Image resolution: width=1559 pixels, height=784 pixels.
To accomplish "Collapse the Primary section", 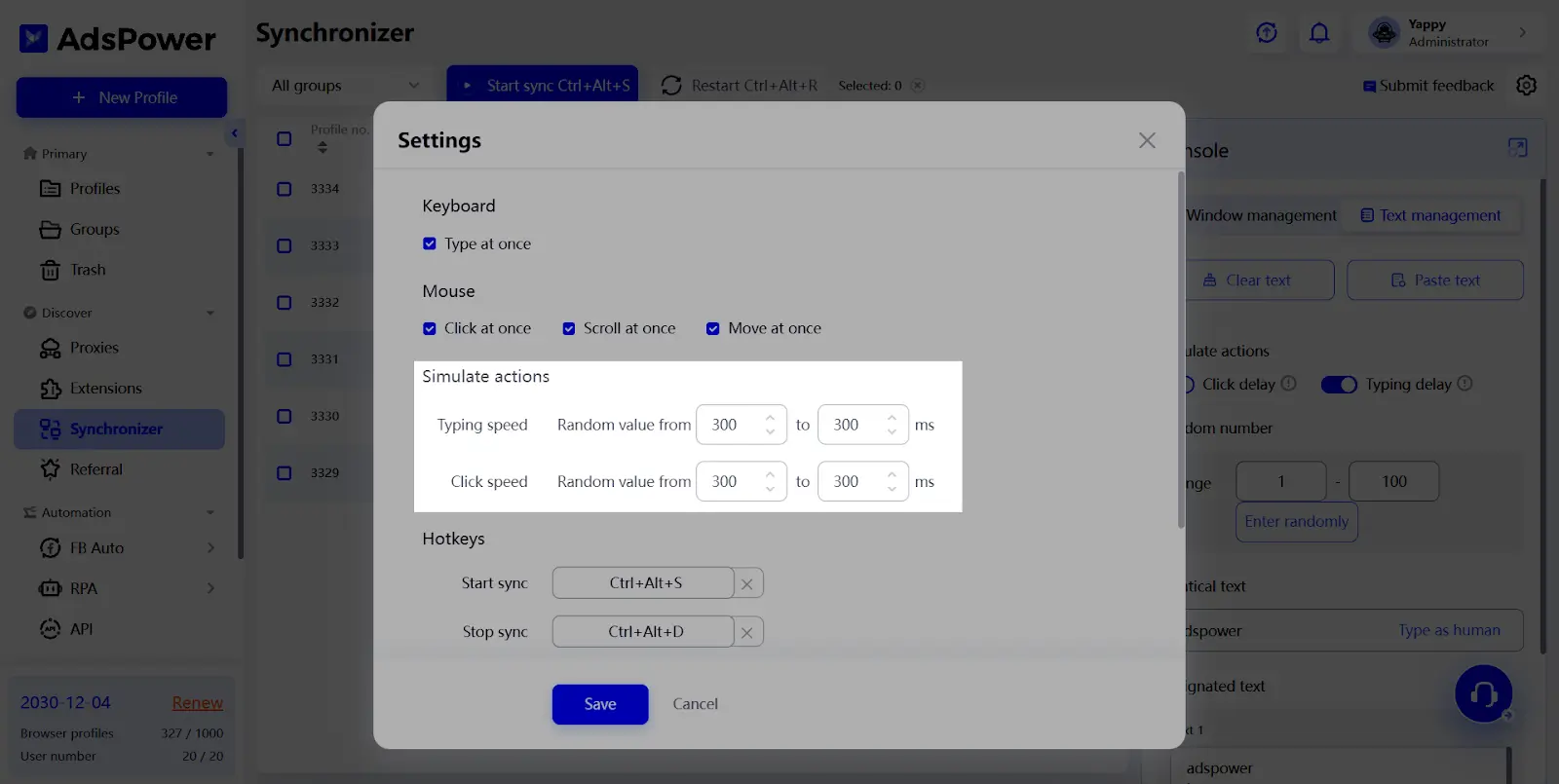I will click(x=209, y=154).
